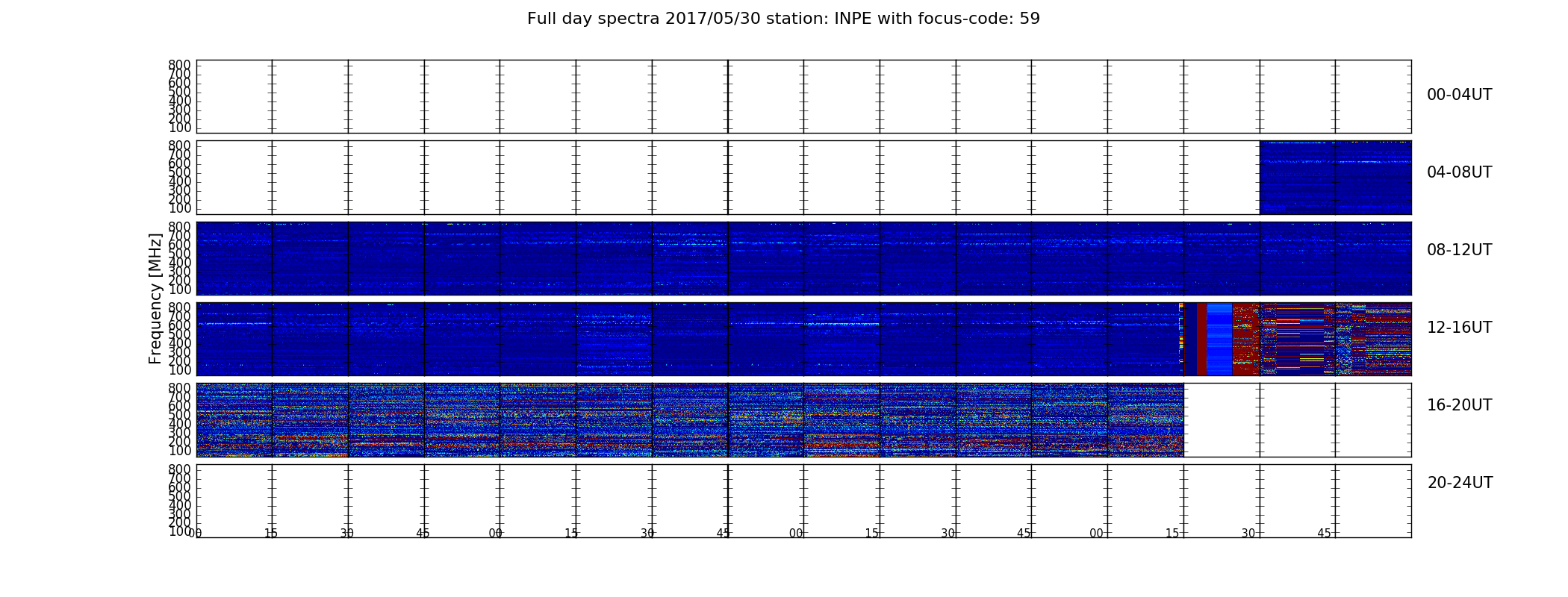
Task: Click the 800 tick label of the 16-20UT panel
Action: [179, 388]
